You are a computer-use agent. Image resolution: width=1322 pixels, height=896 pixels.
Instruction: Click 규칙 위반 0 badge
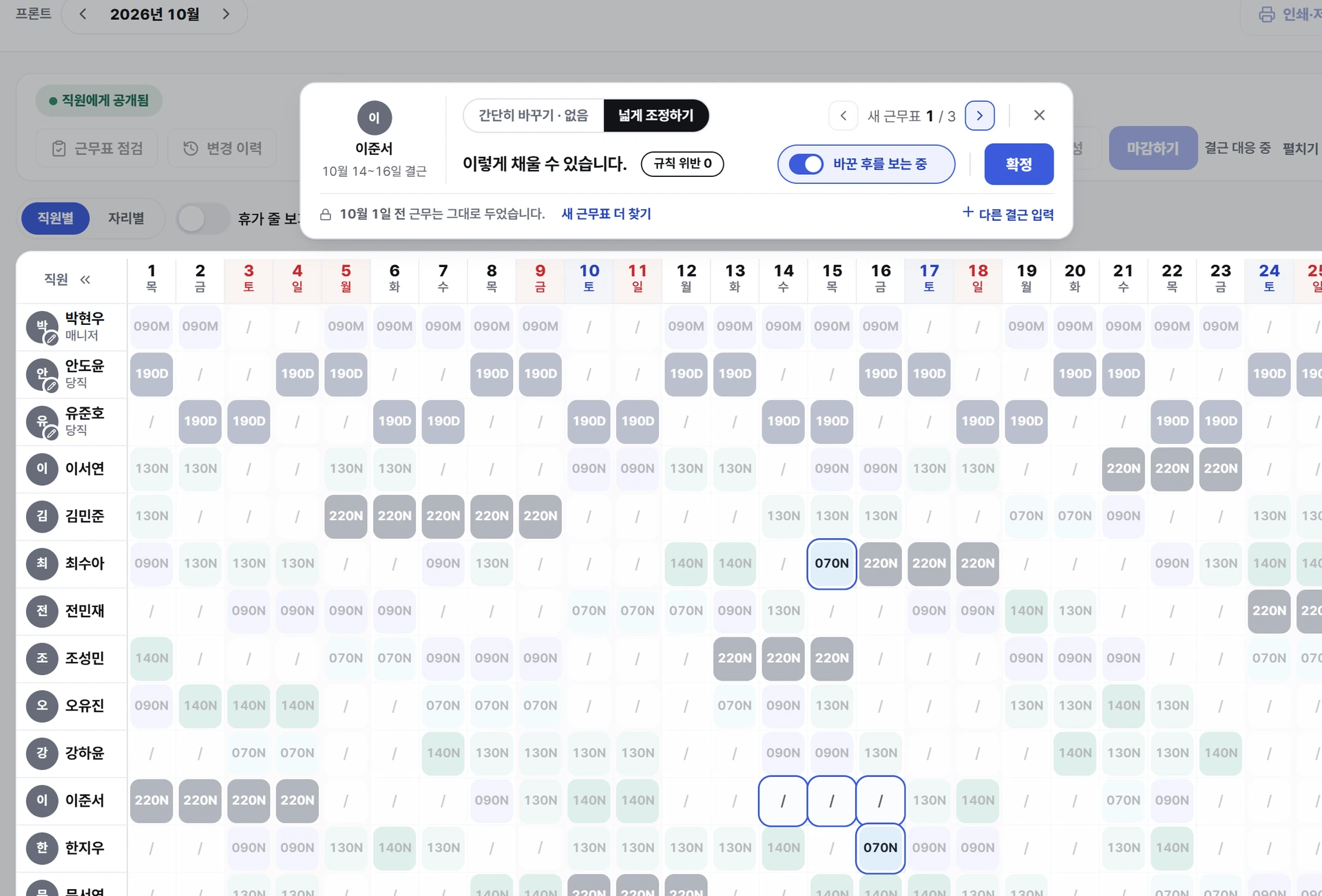[682, 164]
